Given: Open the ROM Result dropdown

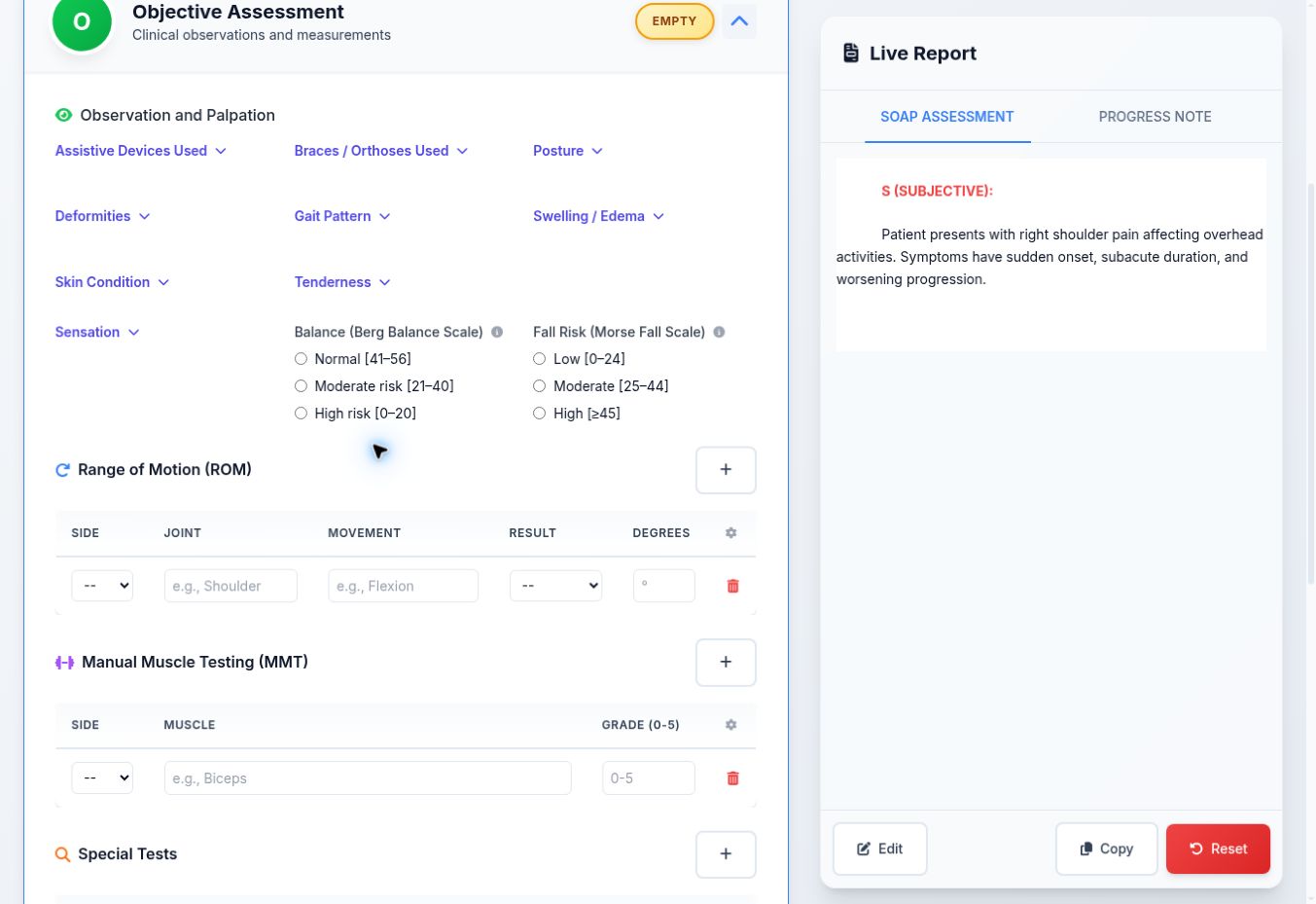Looking at the screenshot, I should [555, 586].
